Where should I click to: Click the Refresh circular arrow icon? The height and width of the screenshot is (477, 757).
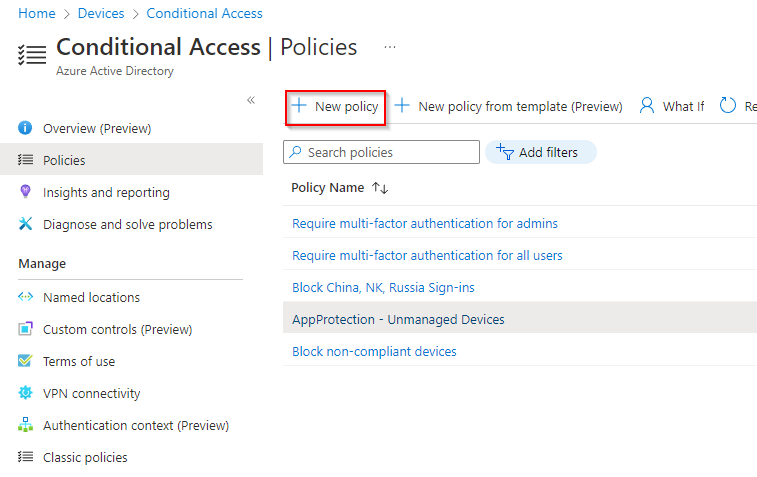click(x=728, y=106)
